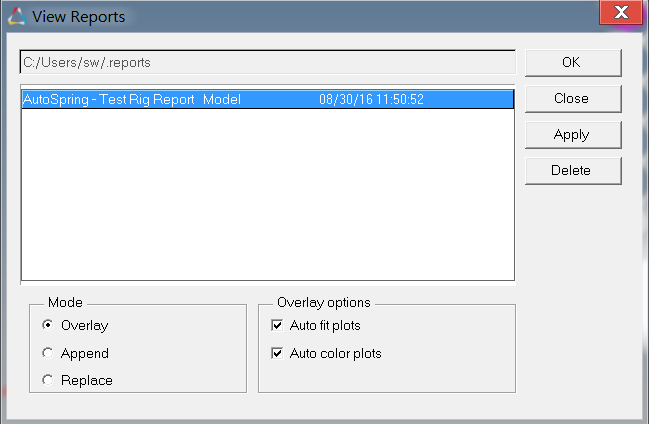Screen dimensions: 650x424
Task: Click the OK button
Action: point(573,63)
